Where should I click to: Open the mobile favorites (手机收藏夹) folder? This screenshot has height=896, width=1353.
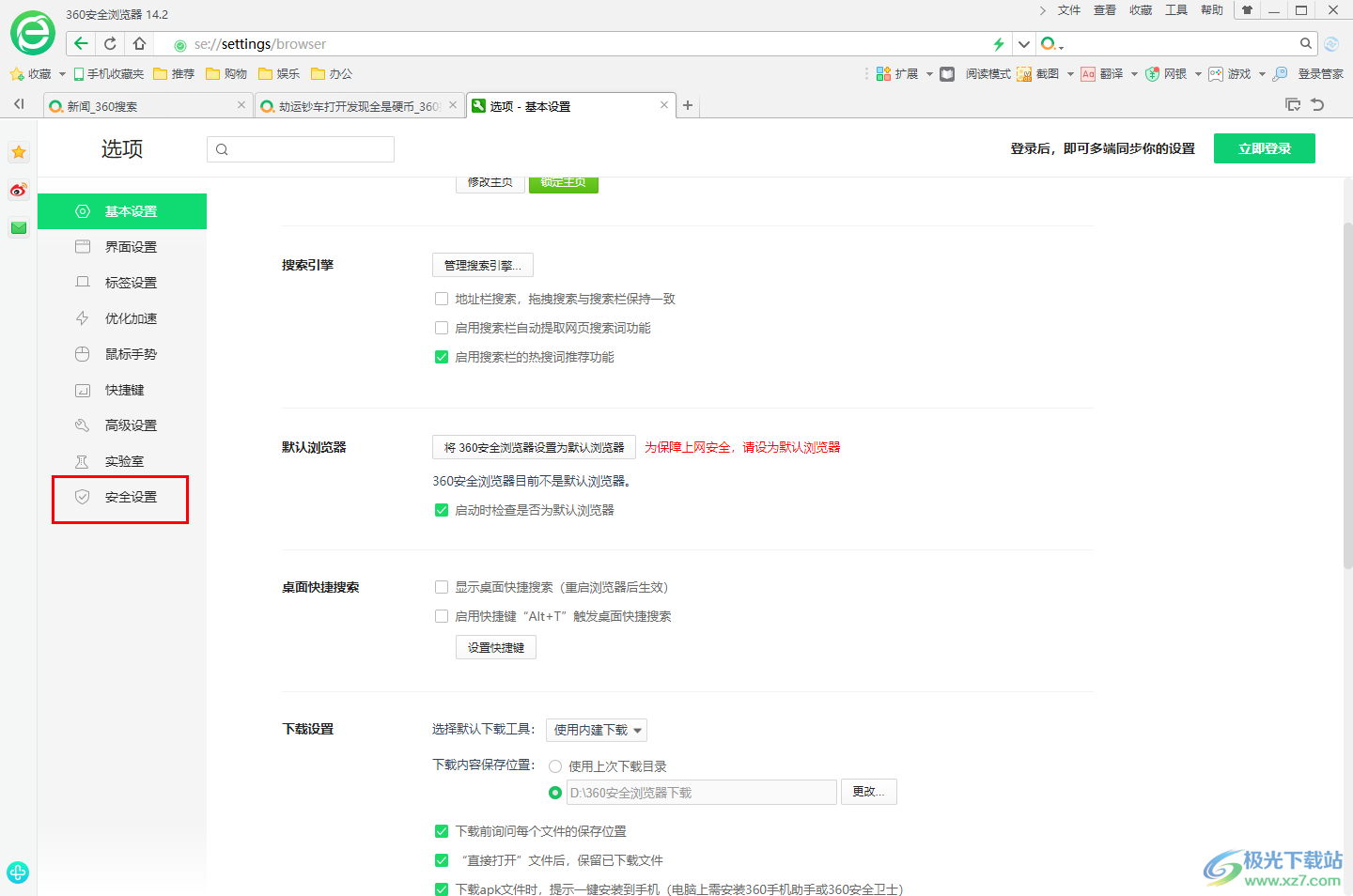(109, 73)
